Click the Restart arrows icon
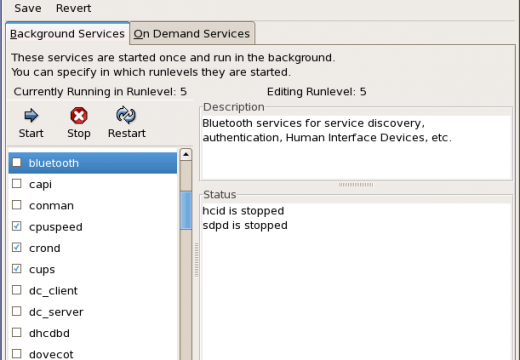 [126, 115]
